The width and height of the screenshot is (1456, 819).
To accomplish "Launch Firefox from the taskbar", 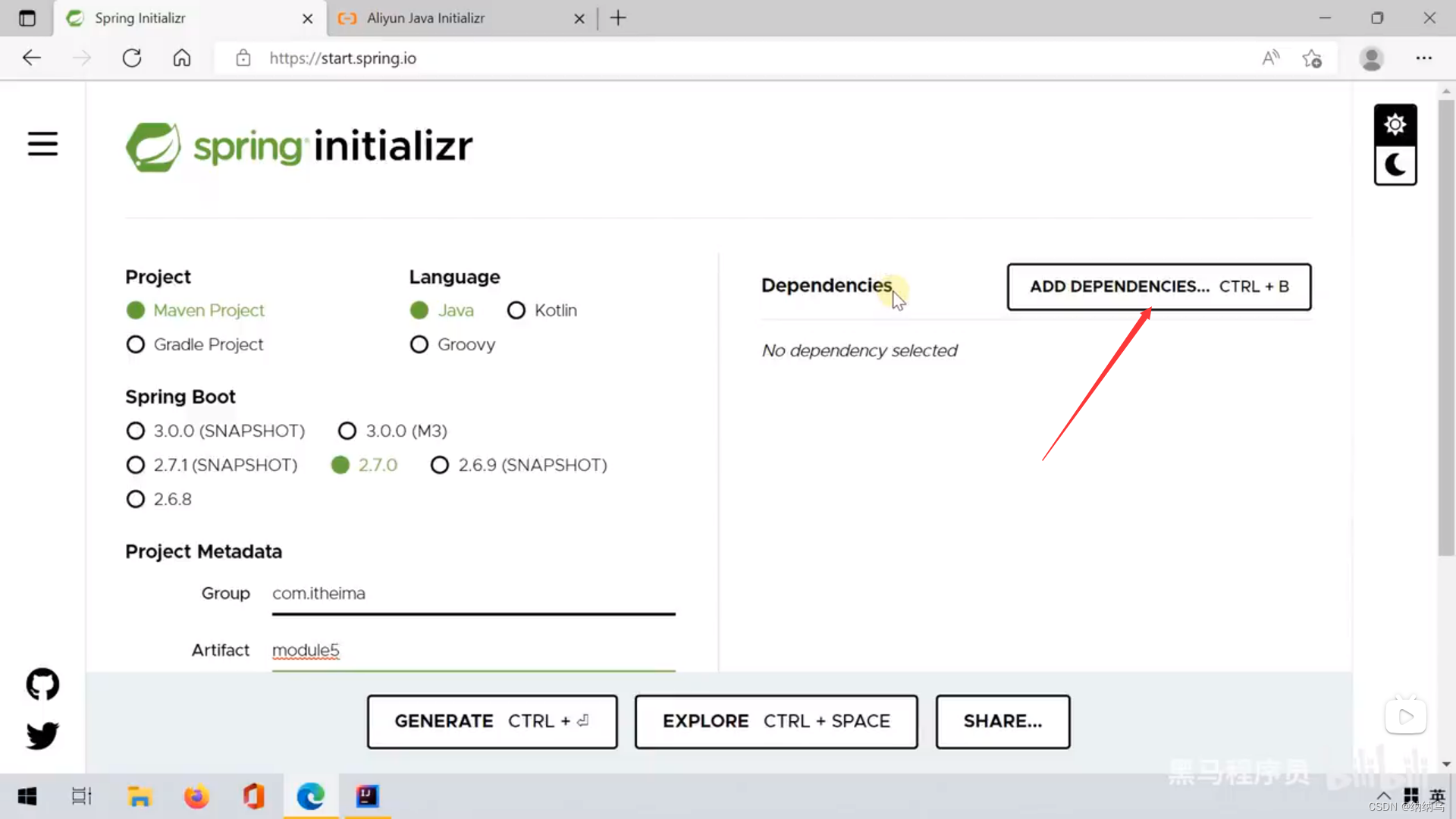I will tap(196, 796).
